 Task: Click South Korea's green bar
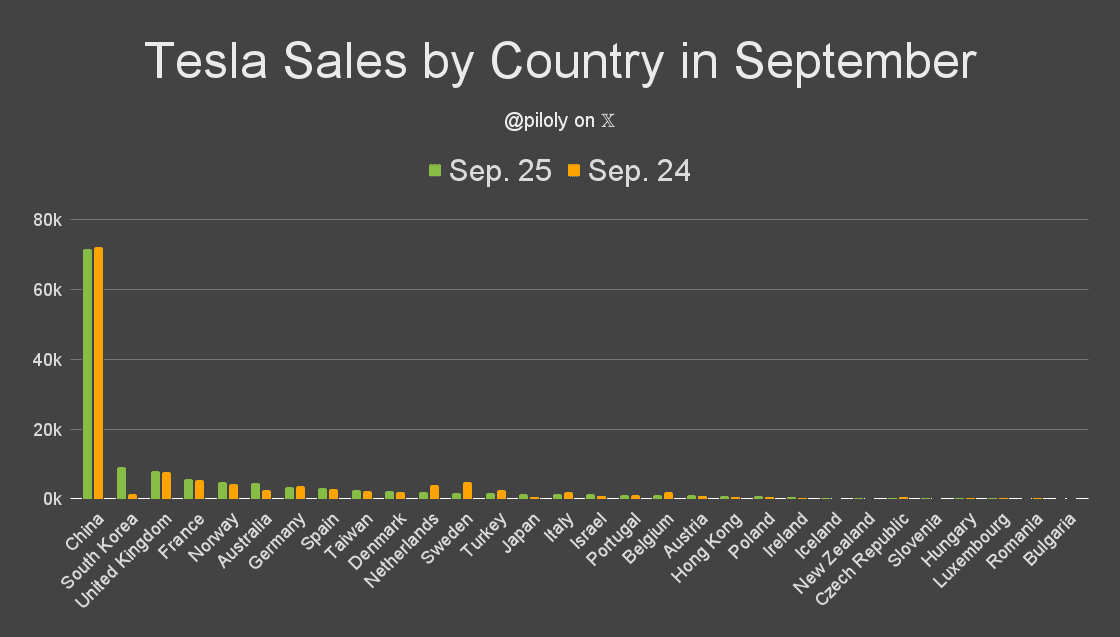pyautogui.click(x=121, y=483)
